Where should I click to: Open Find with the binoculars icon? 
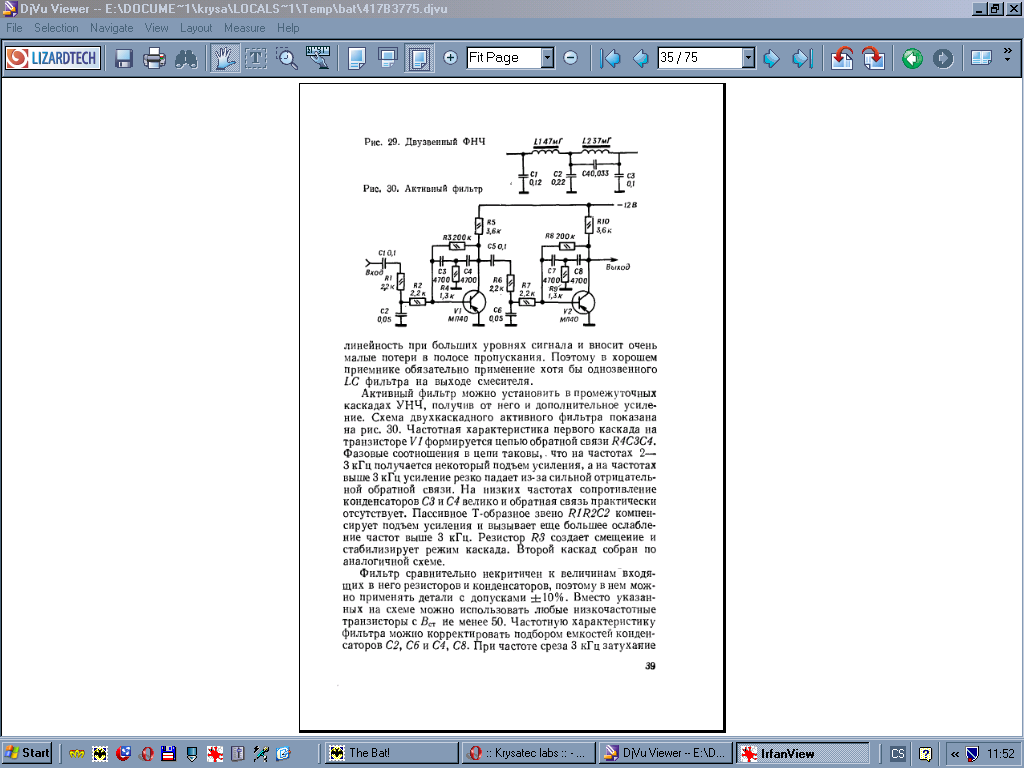186,58
